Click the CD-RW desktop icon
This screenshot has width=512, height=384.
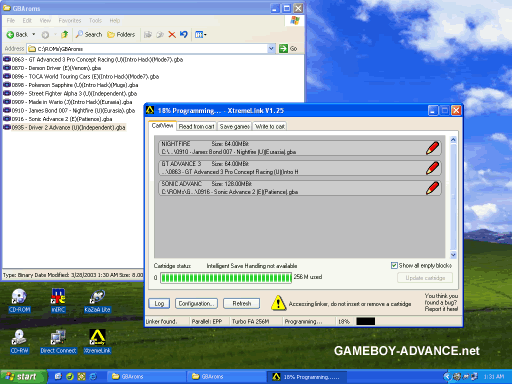point(19,342)
